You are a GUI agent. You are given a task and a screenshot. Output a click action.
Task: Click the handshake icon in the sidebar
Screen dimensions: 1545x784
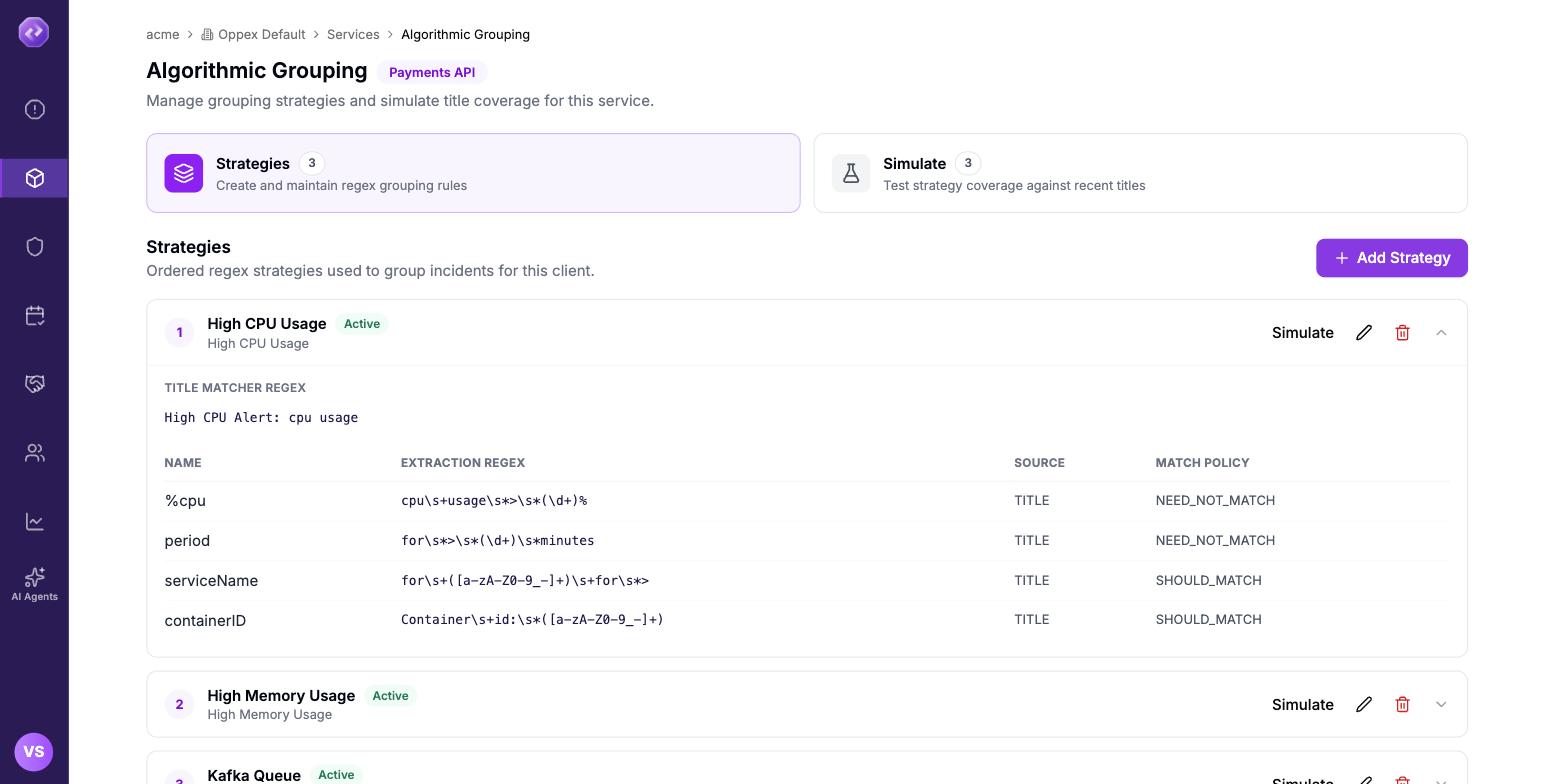click(35, 384)
